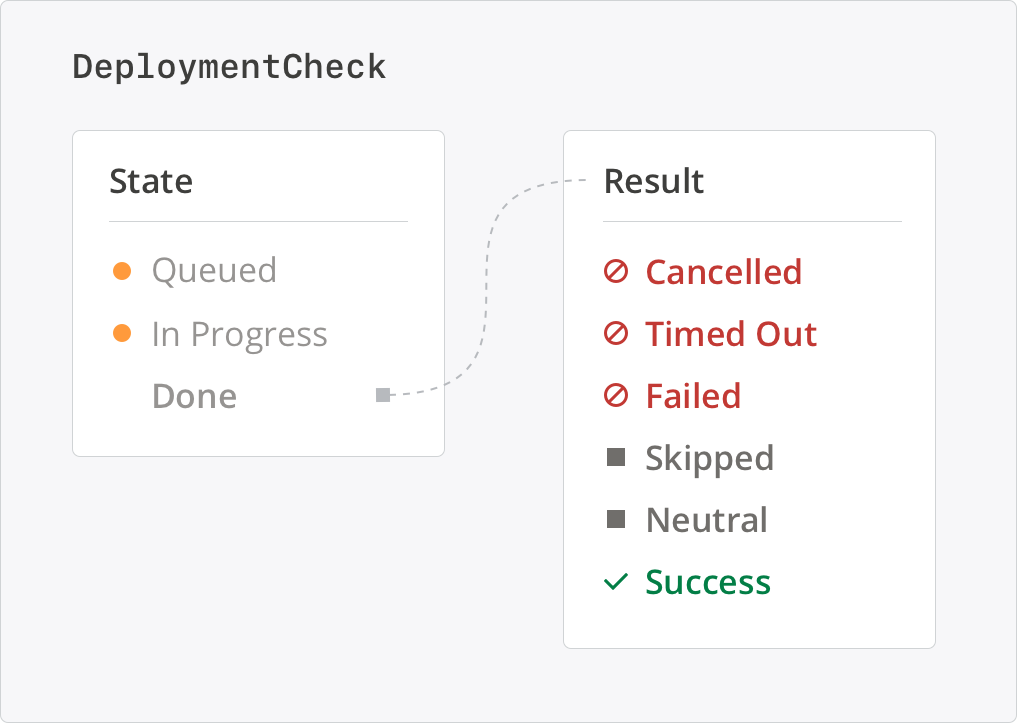This screenshot has height=723, width=1017.
Task: Click the DeploymentCheck title
Action: [229, 67]
